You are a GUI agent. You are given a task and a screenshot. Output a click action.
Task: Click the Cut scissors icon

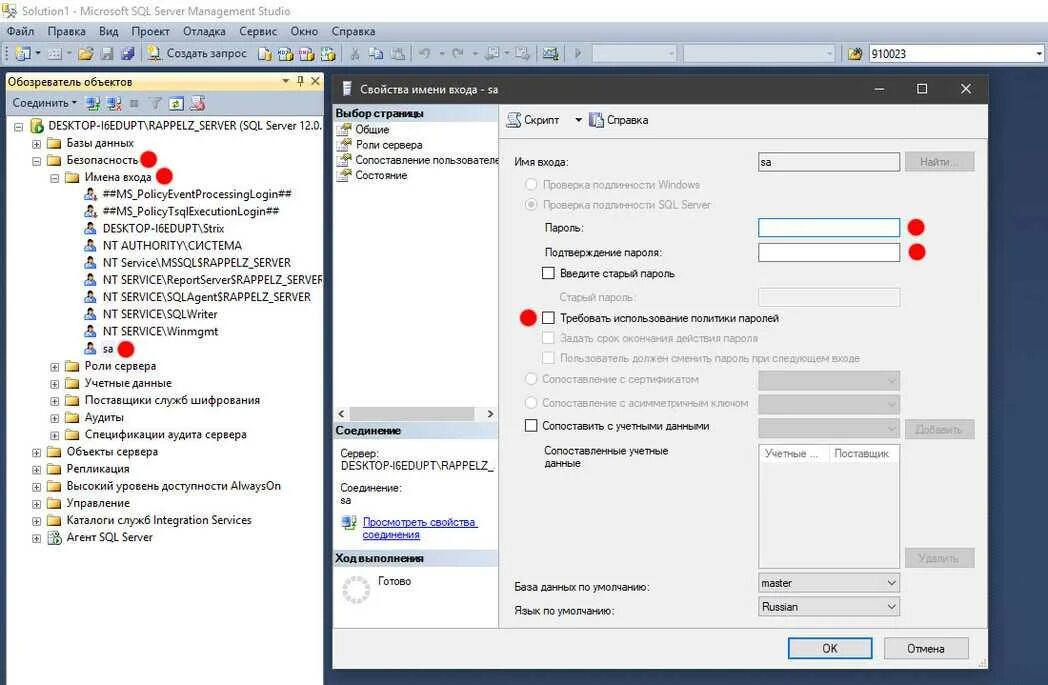(355, 53)
